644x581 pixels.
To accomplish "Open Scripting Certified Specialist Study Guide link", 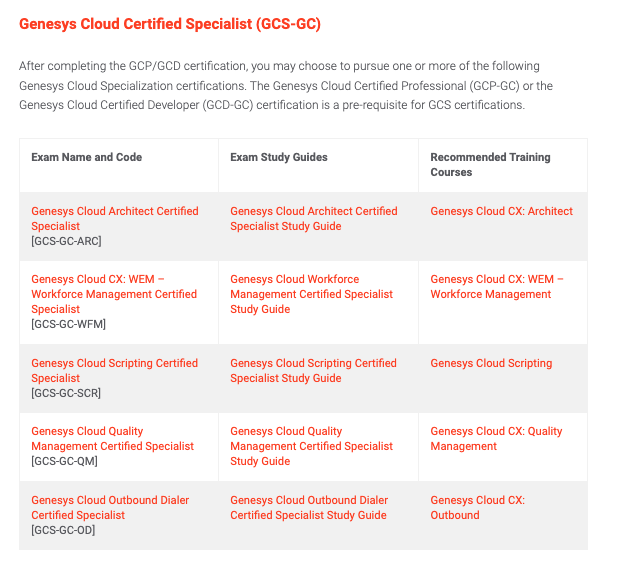I will click(313, 370).
